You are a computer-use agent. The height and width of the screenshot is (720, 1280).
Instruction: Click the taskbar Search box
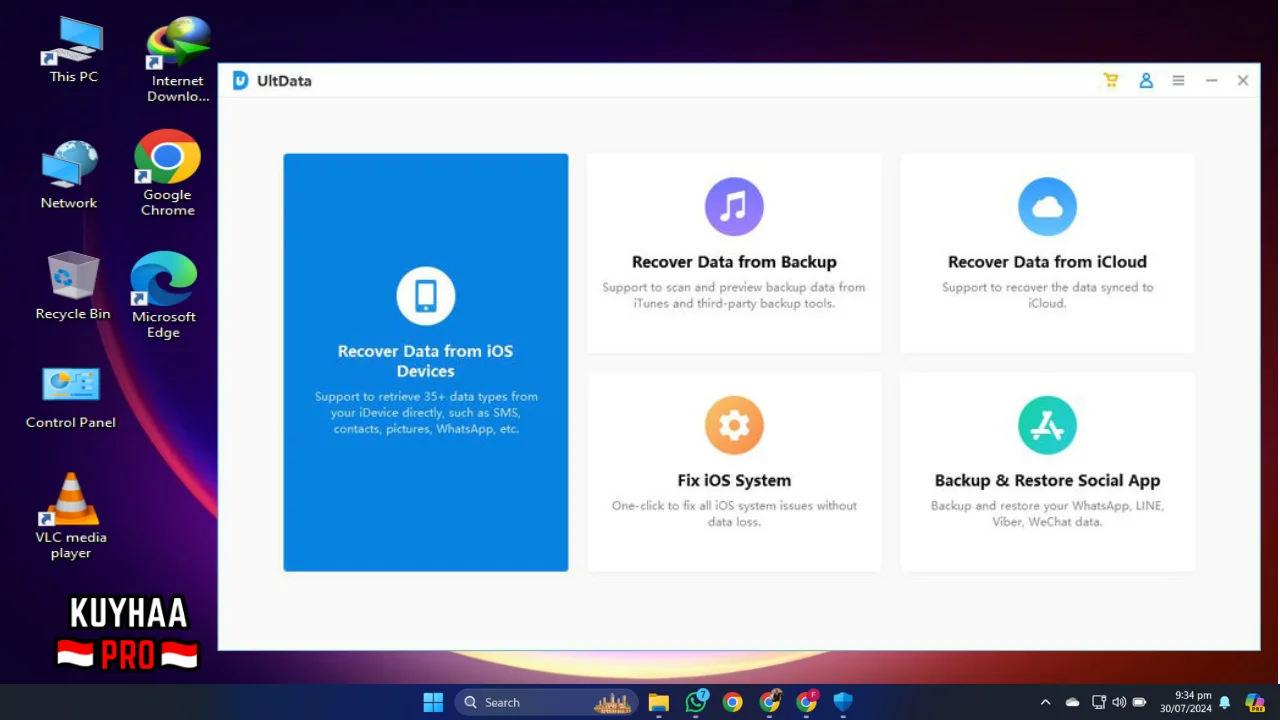tap(547, 702)
